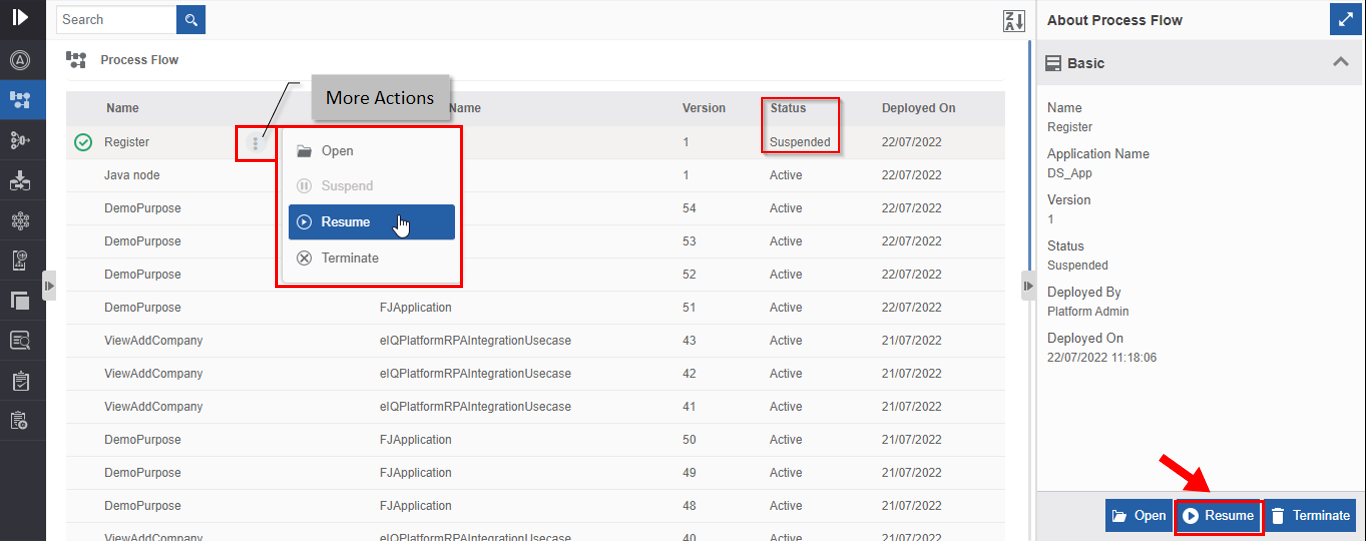Viewport: 1366px width, 541px height.
Task: Open the circled A sidebar icon
Action: (20, 60)
